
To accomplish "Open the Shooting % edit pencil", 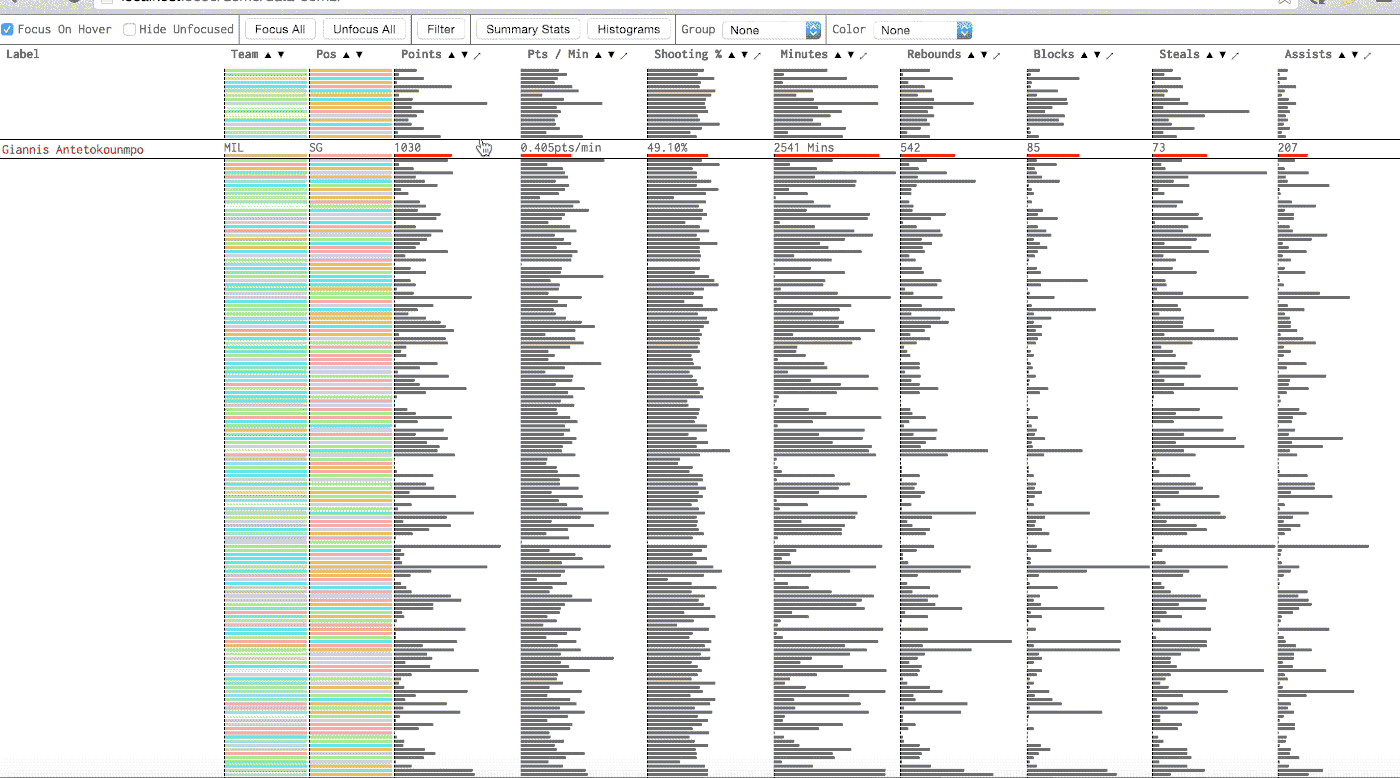I will pyautogui.click(x=758, y=54).
